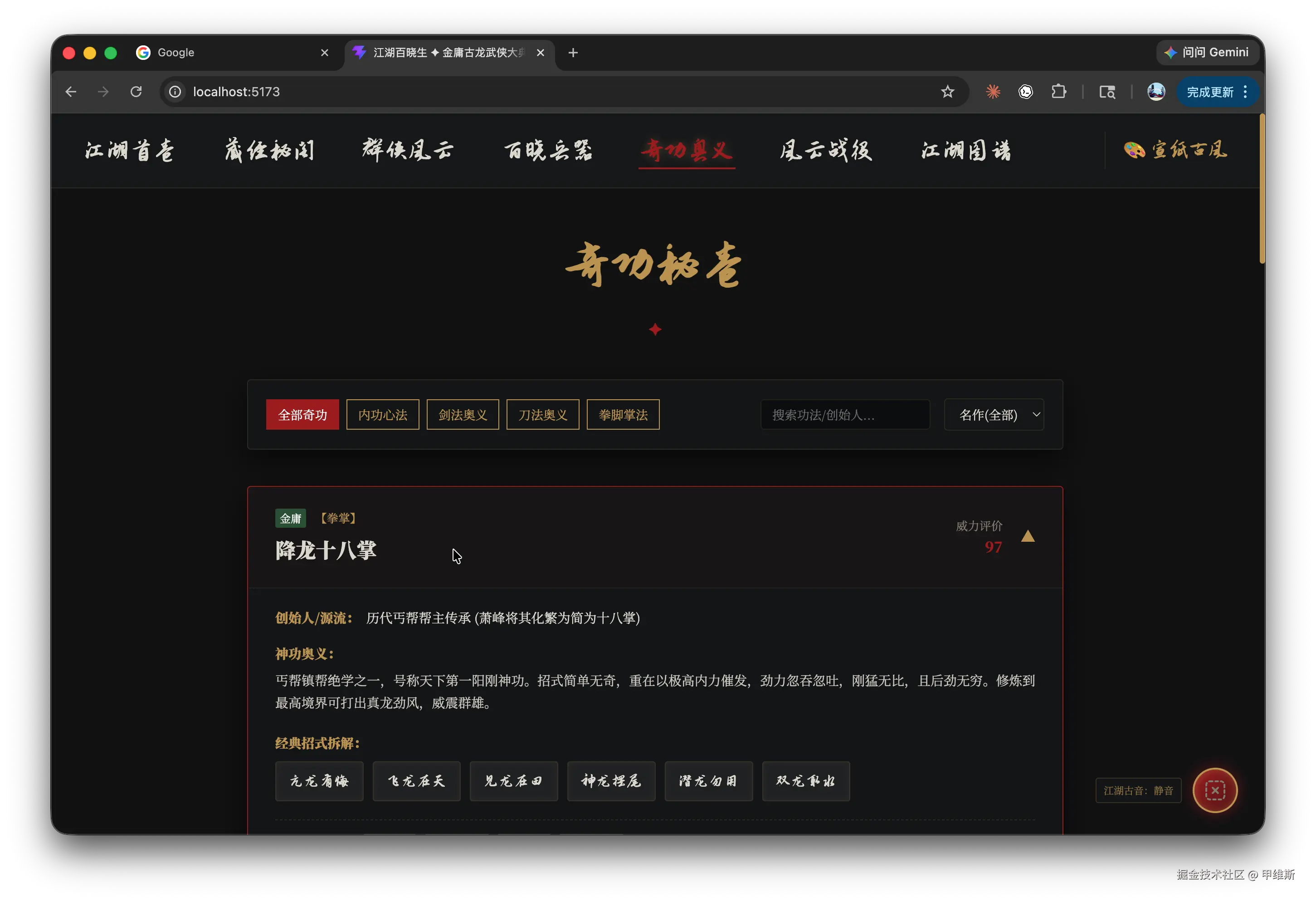This screenshot has height=902, width=1316.
Task: Click the 金庸 author tag
Action: click(291, 519)
